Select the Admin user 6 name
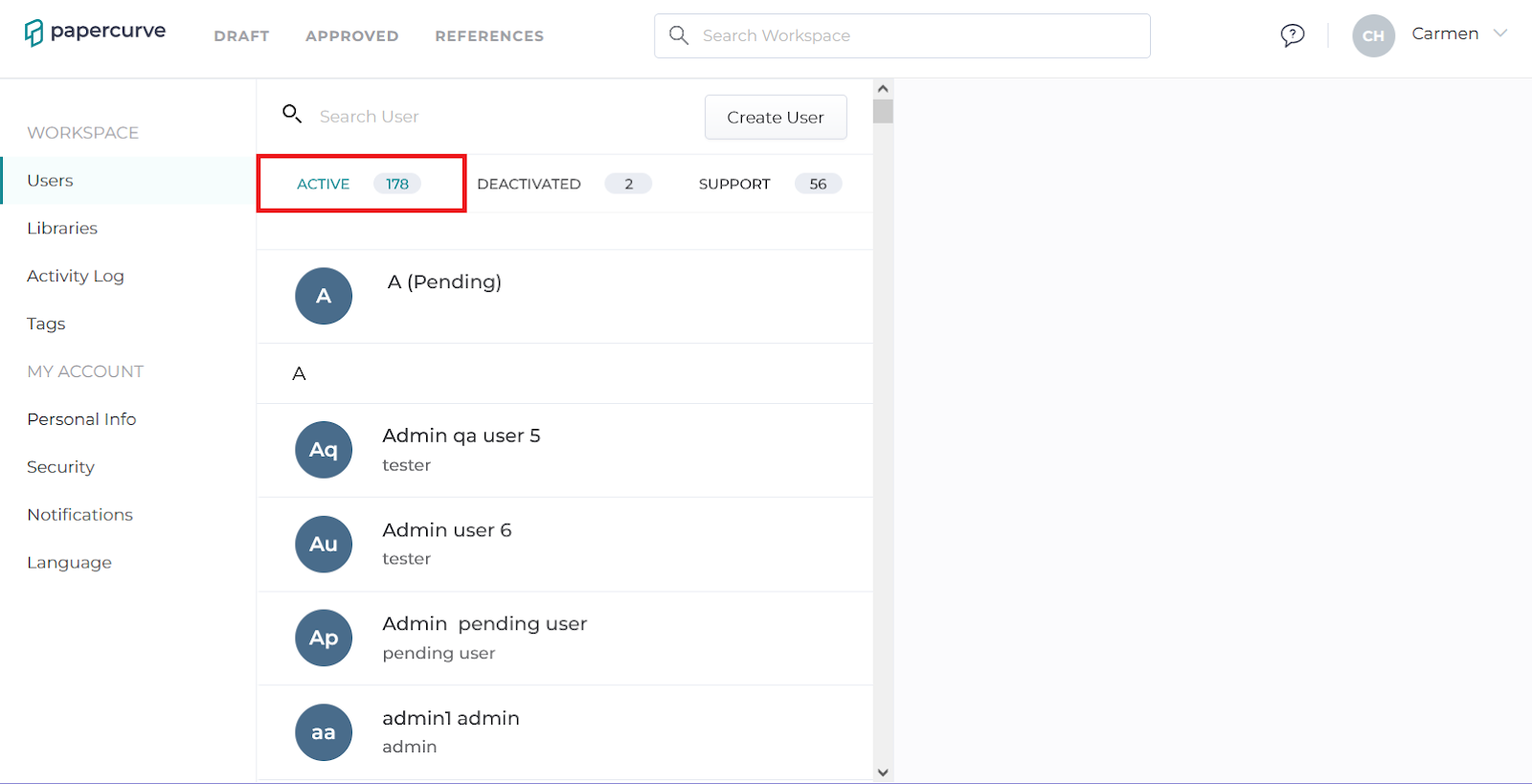 click(447, 529)
